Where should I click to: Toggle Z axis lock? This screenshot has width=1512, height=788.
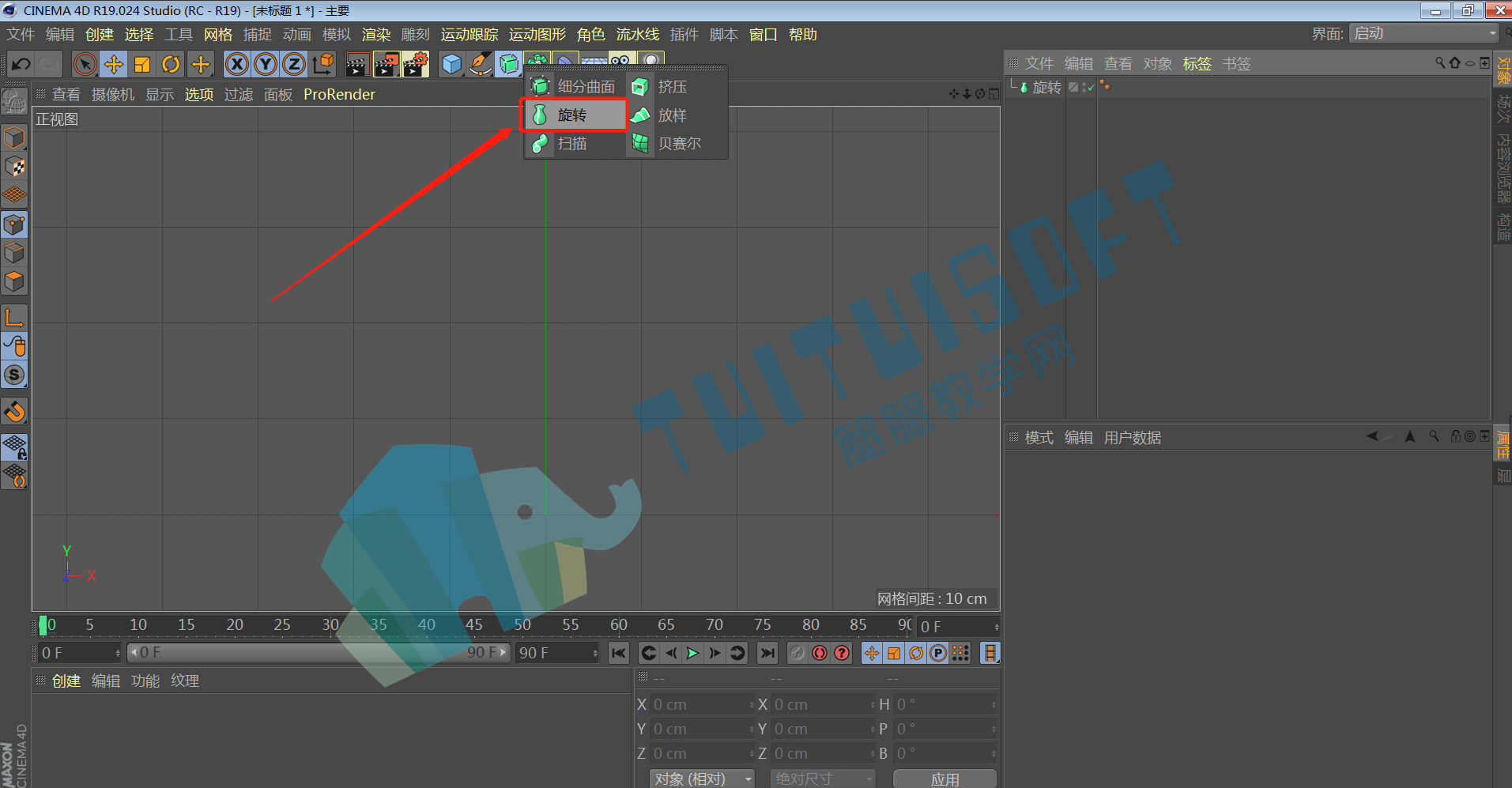click(x=294, y=64)
